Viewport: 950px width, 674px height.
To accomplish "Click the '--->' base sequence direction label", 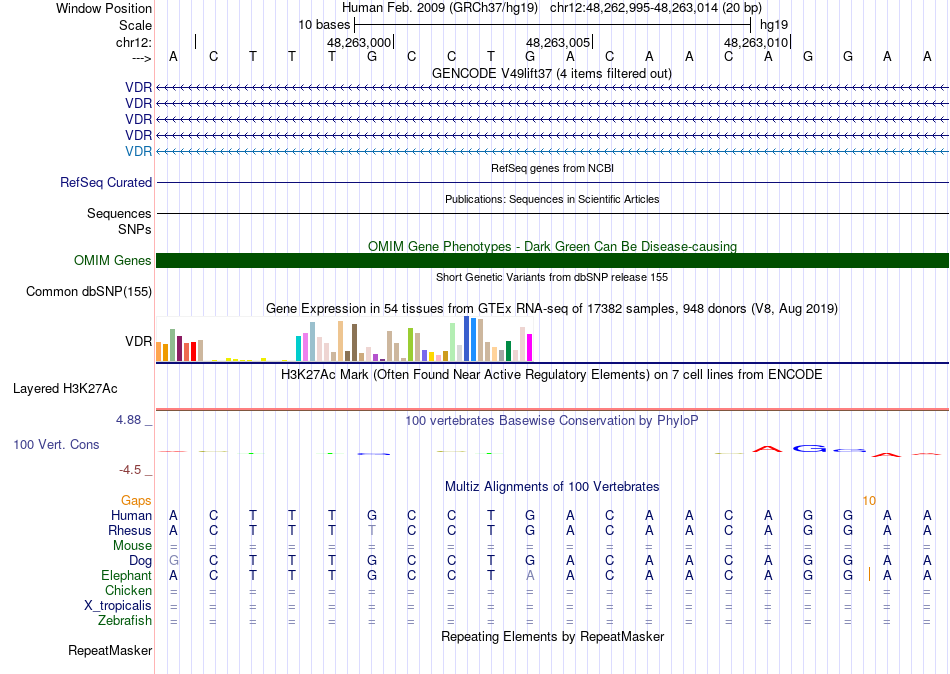I will [x=142, y=58].
